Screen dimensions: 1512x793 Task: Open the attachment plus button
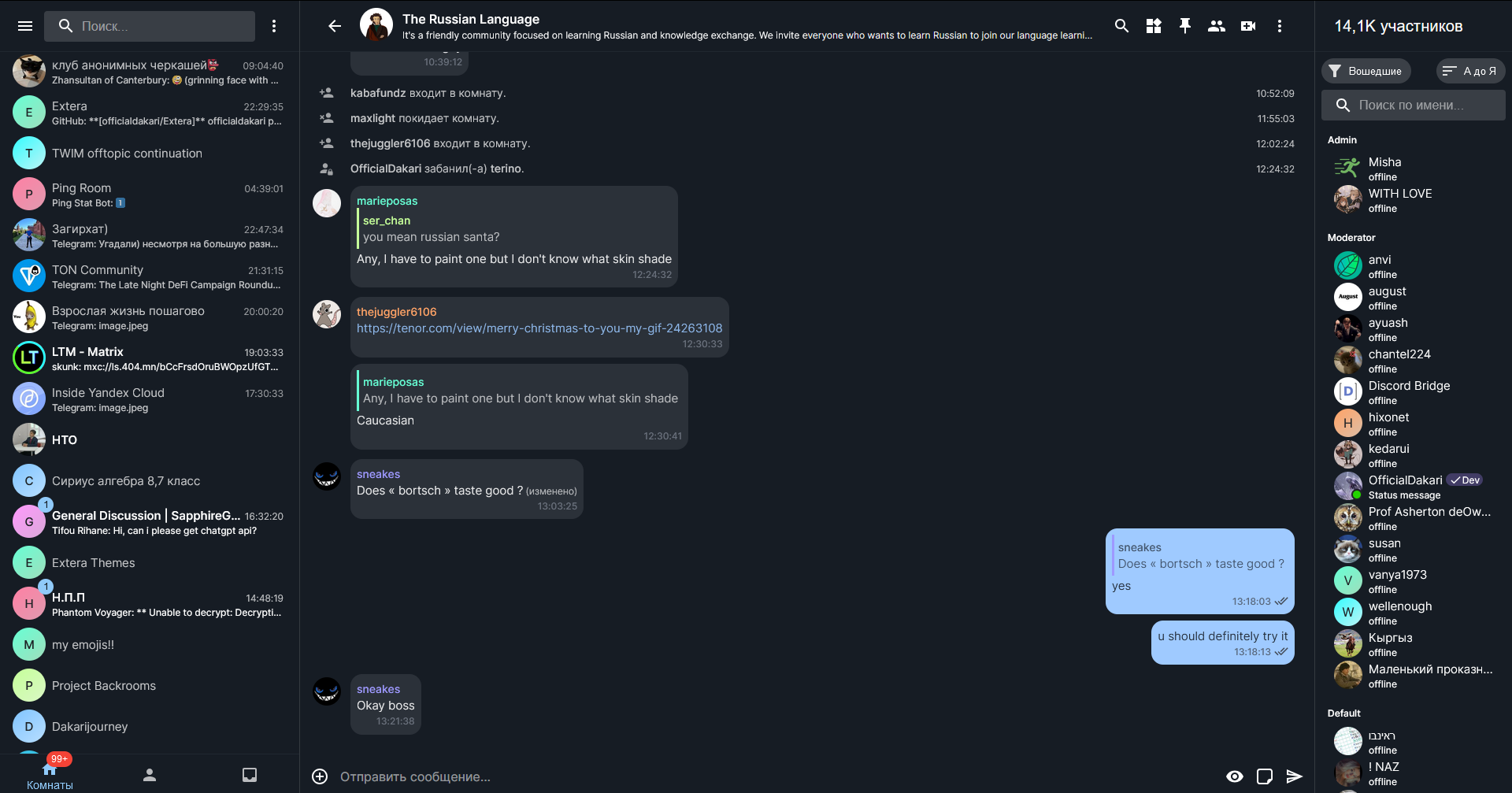click(320, 776)
